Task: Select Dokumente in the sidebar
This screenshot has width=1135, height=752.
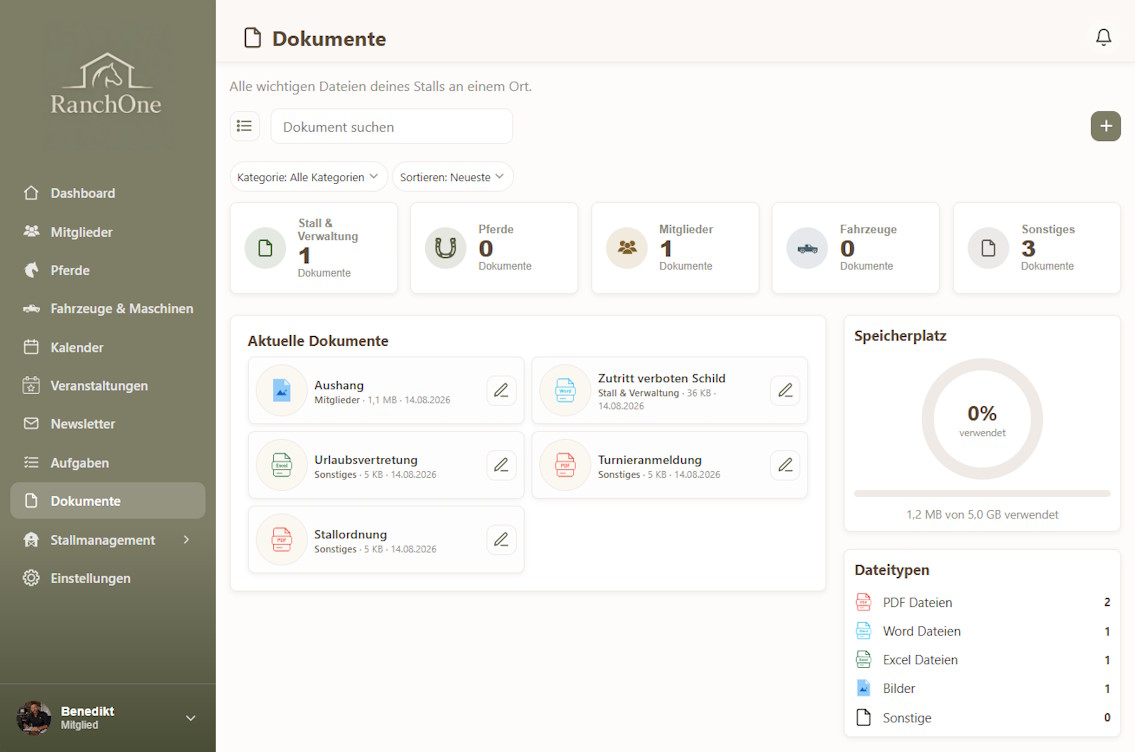Action: 108,501
